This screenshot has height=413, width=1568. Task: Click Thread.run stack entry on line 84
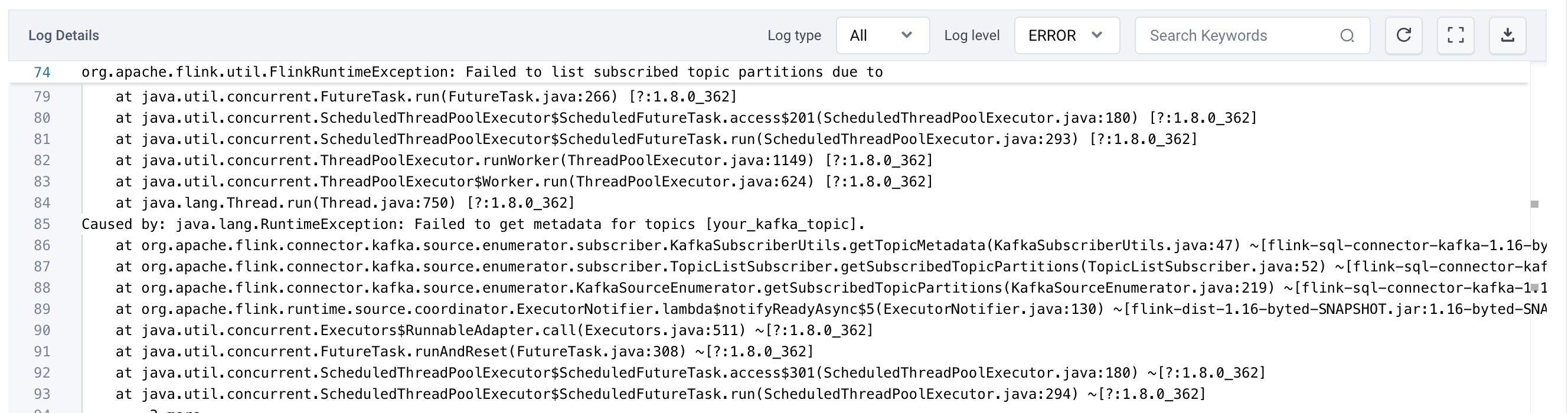coord(345,203)
